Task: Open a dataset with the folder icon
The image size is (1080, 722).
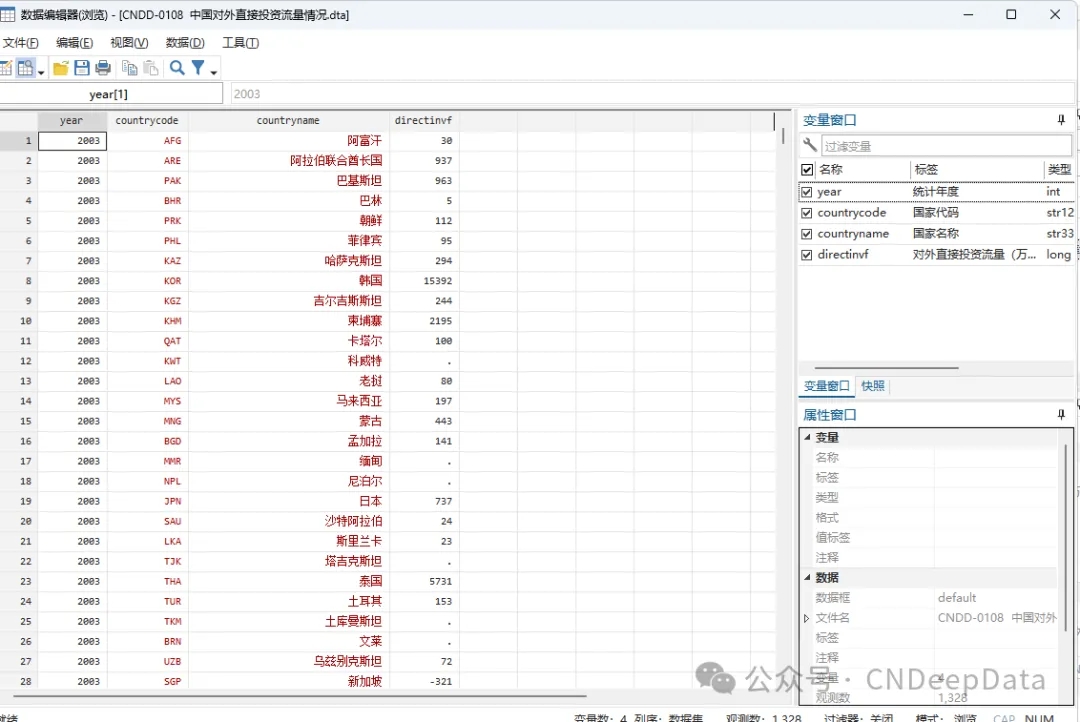Action: [x=61, y=68]
